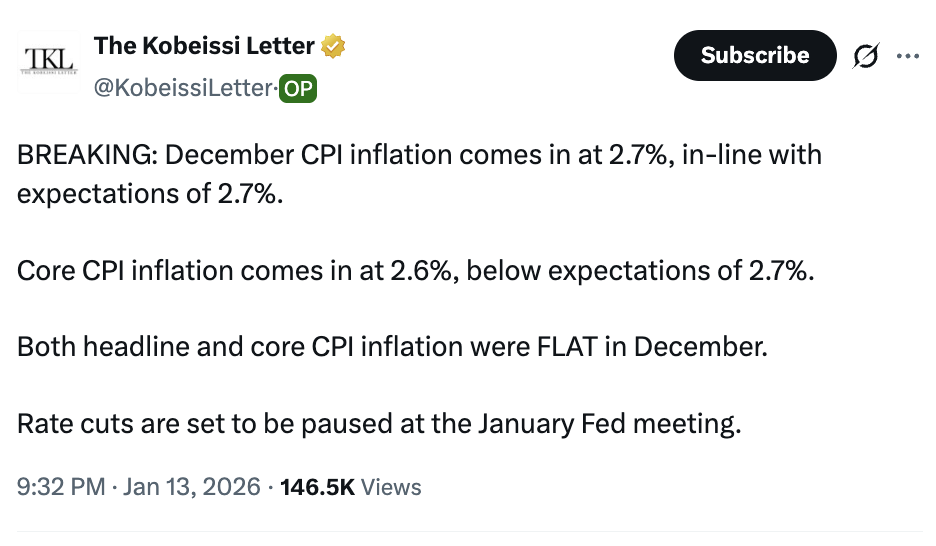Image resolution: width=936 pixels, height=546 pixels.
Task: Open the 9:32 PM post time
Action: click(x=60, y=487)
